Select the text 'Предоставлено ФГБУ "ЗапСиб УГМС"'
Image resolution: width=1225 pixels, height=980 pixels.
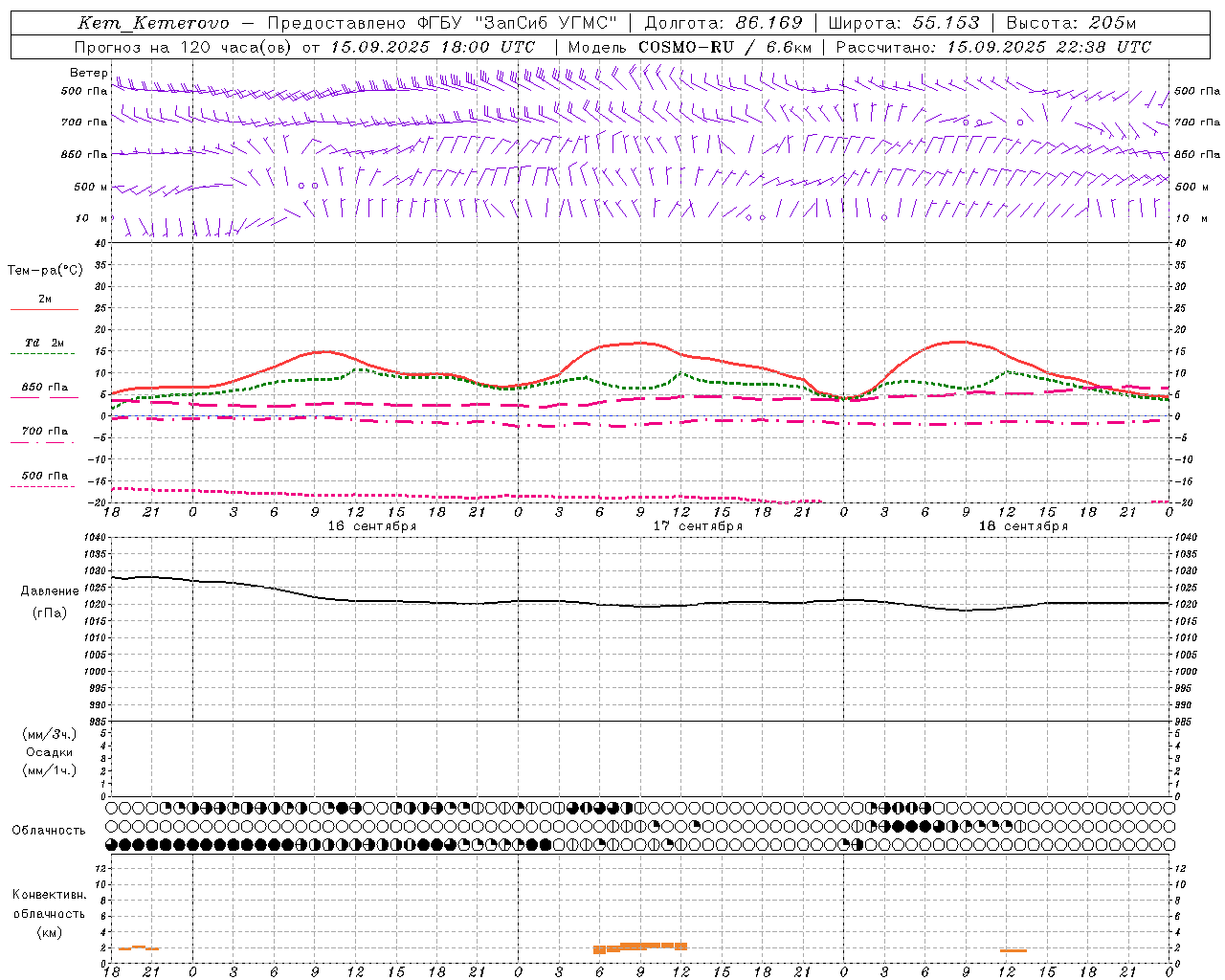point(443,23)
